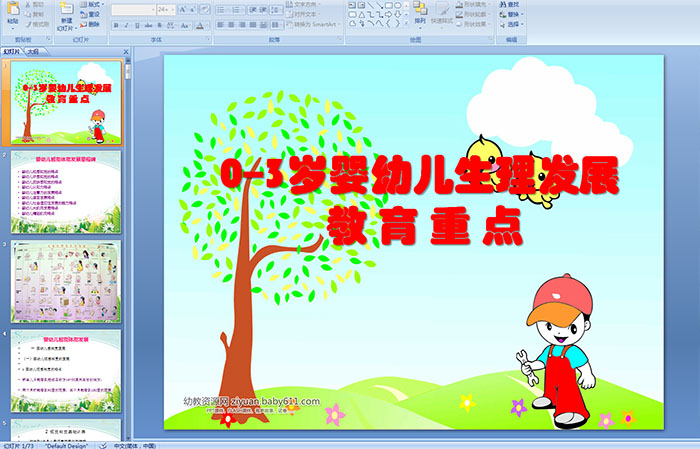This screenshot has width=700, height=449.
Task: Open the Line Spacing dropdown
Action: click(276, 10)
